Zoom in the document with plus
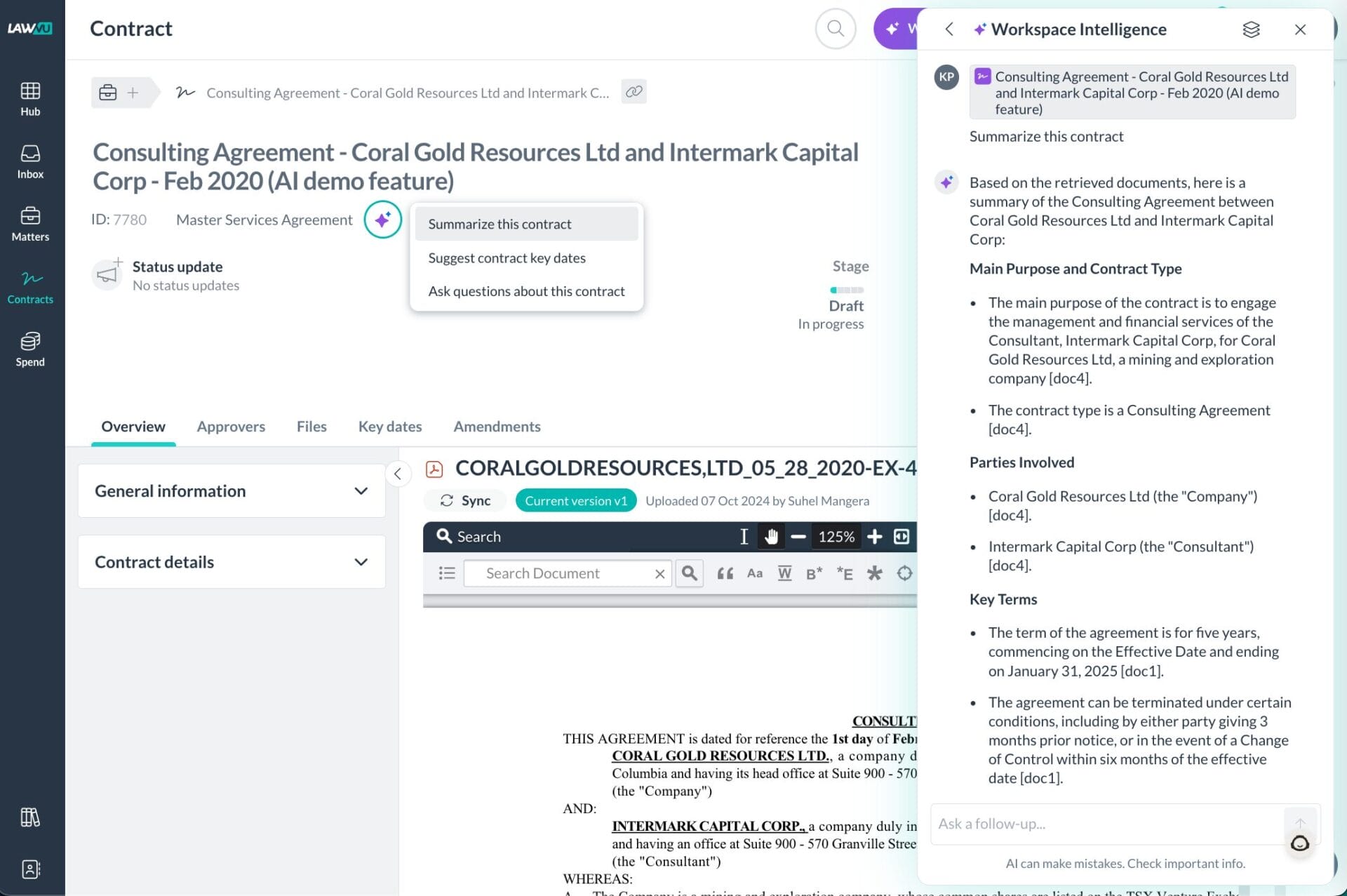The height and width of the screenshot is (896, 1347). [x=874, y=537]
